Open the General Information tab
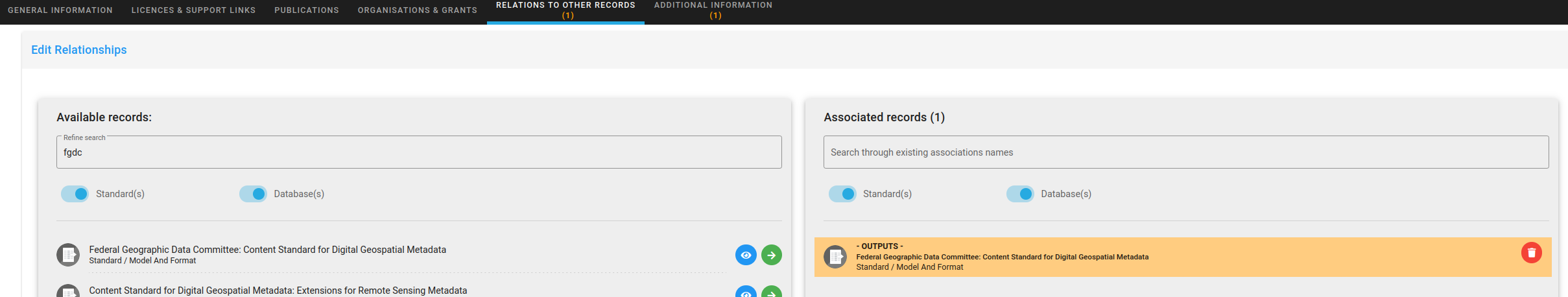 coord(60,10)
